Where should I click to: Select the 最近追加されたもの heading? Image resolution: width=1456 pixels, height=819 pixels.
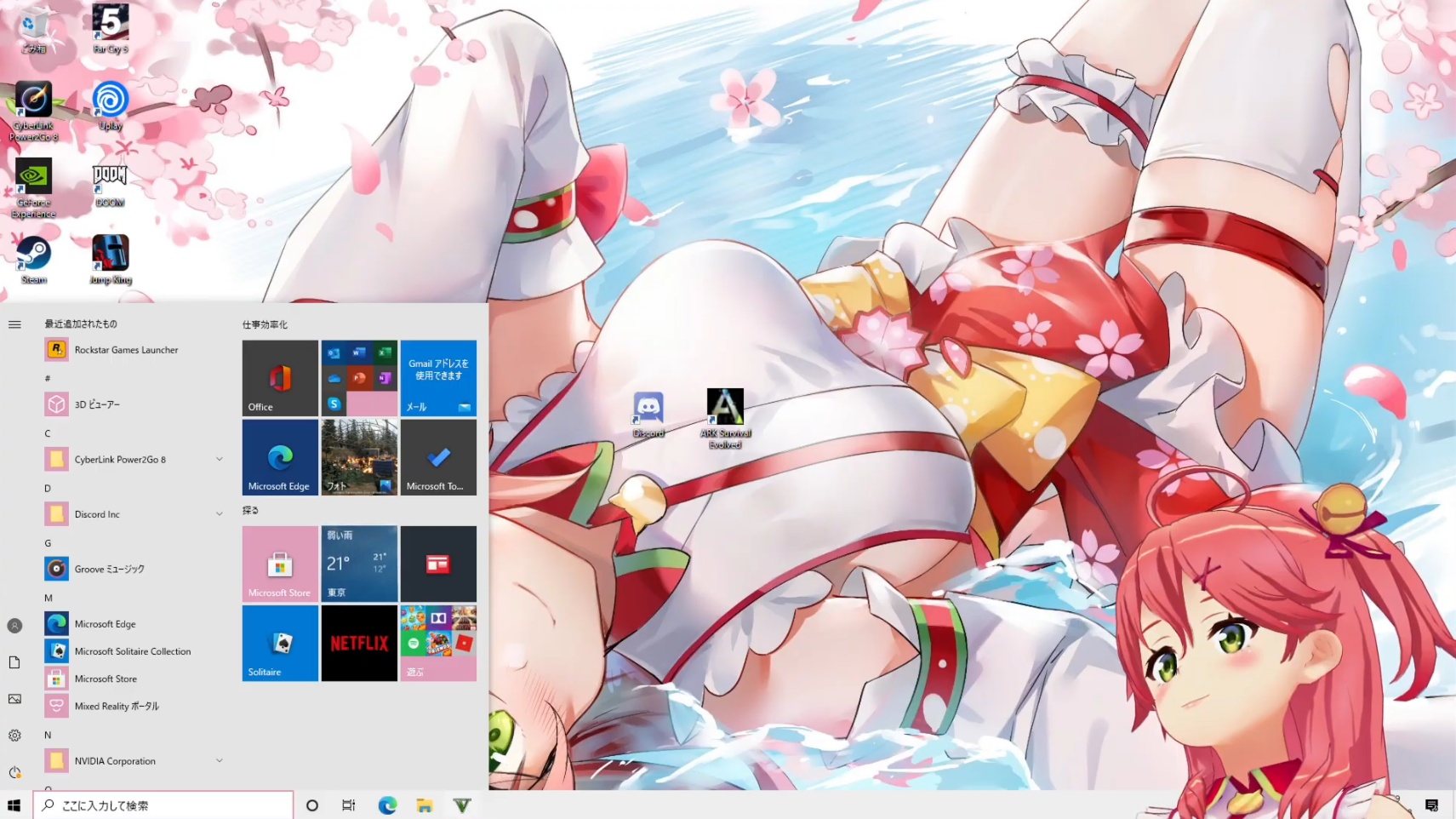pos(81,324)
